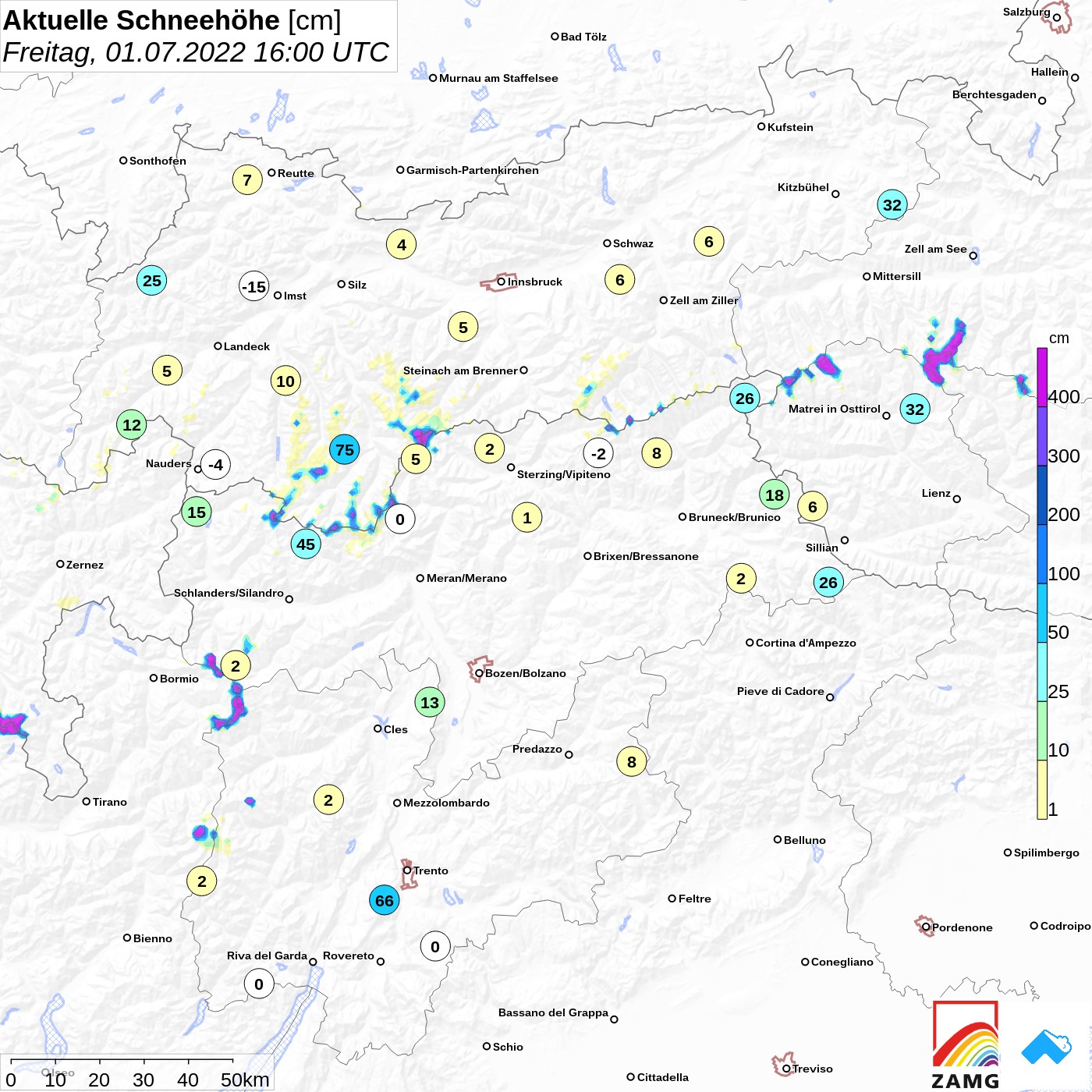Click the Bassano del Grappa label

[x=553, y=1012]
